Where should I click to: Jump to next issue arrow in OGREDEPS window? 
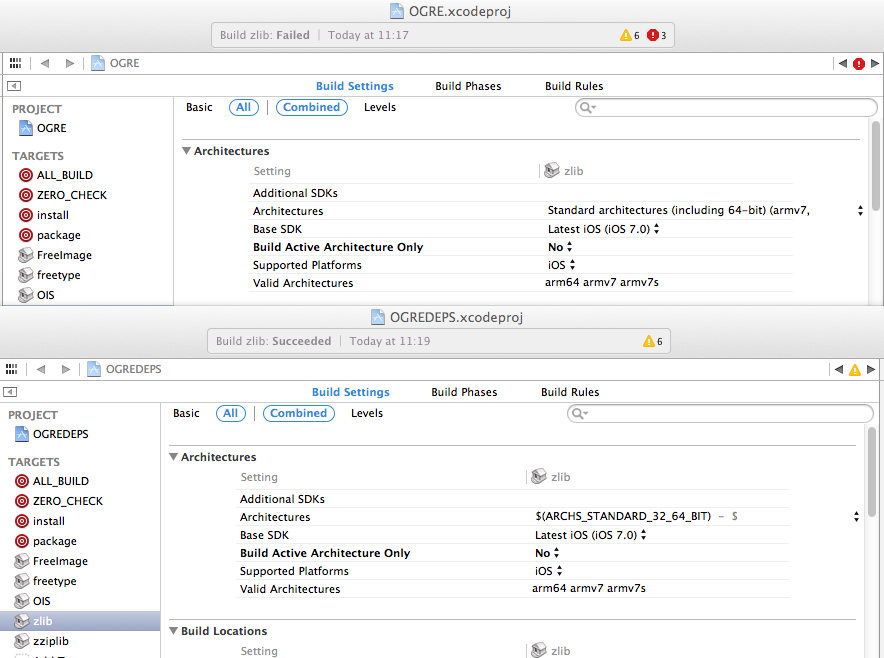(x=871, y=369)
